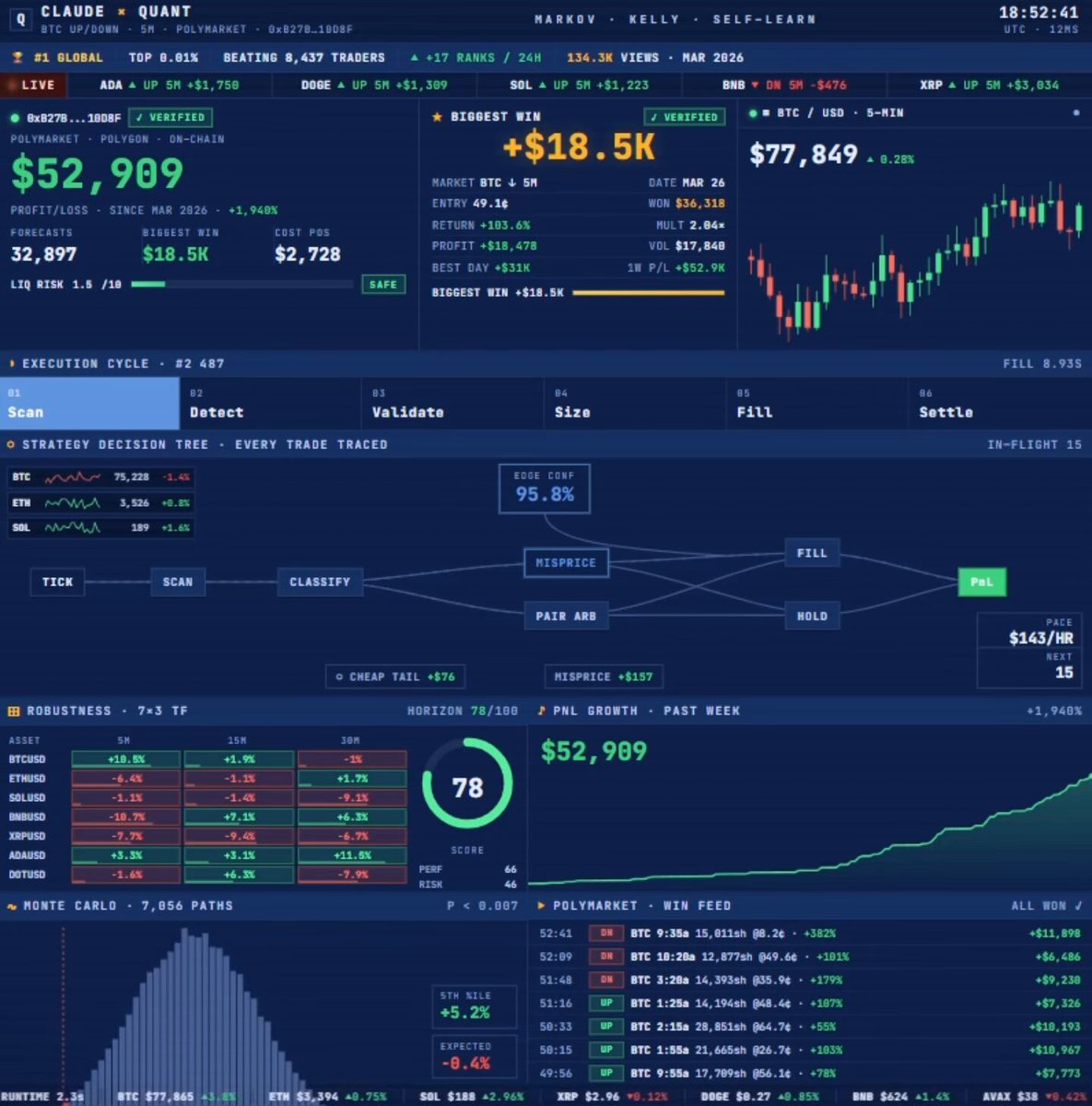Click the UP badge on the 49:56 feed row
The height and width of the screenshot is (1106, 1092).
[x=606, y=1073]
